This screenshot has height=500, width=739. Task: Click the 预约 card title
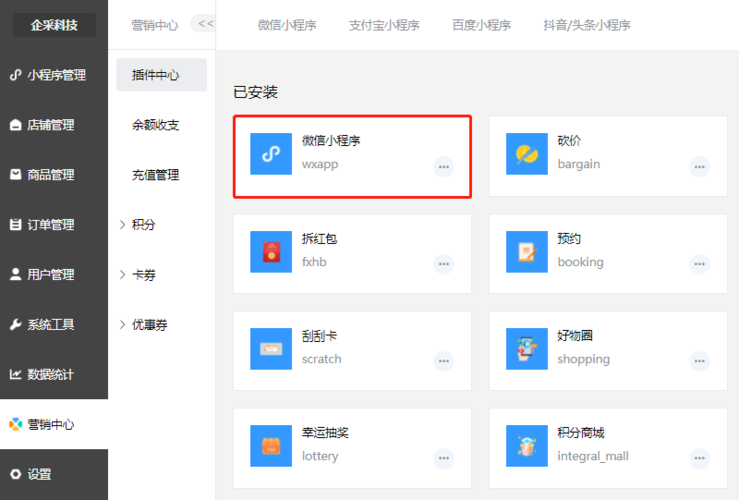click(x=569, y=238)
